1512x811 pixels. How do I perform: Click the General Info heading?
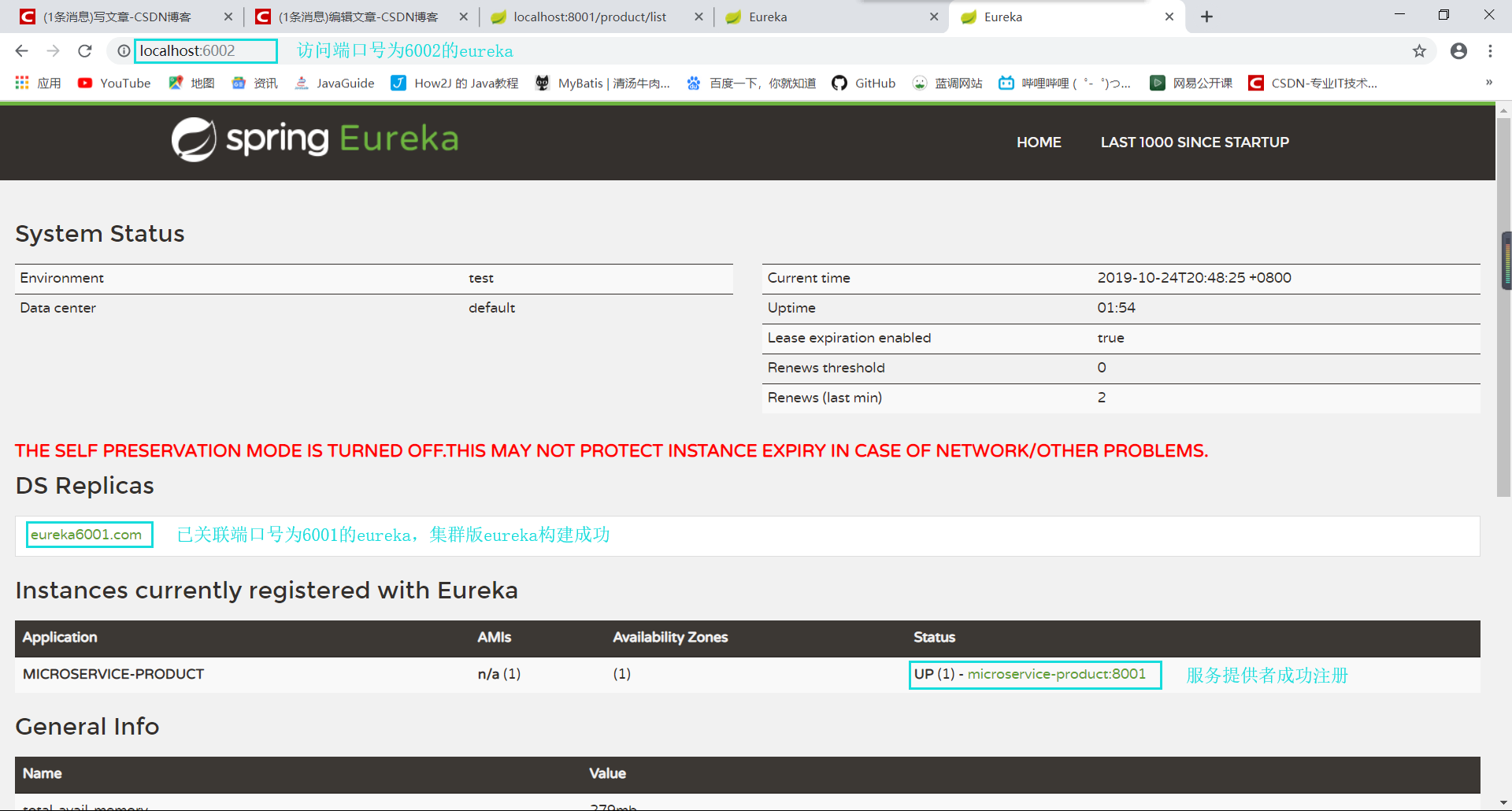[x=87, y=726]
